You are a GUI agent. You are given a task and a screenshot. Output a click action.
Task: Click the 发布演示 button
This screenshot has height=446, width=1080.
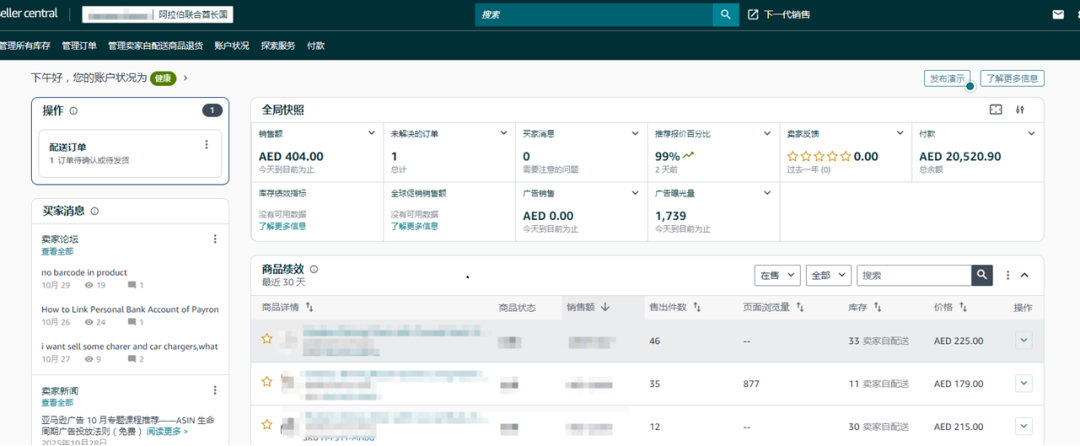947,78
